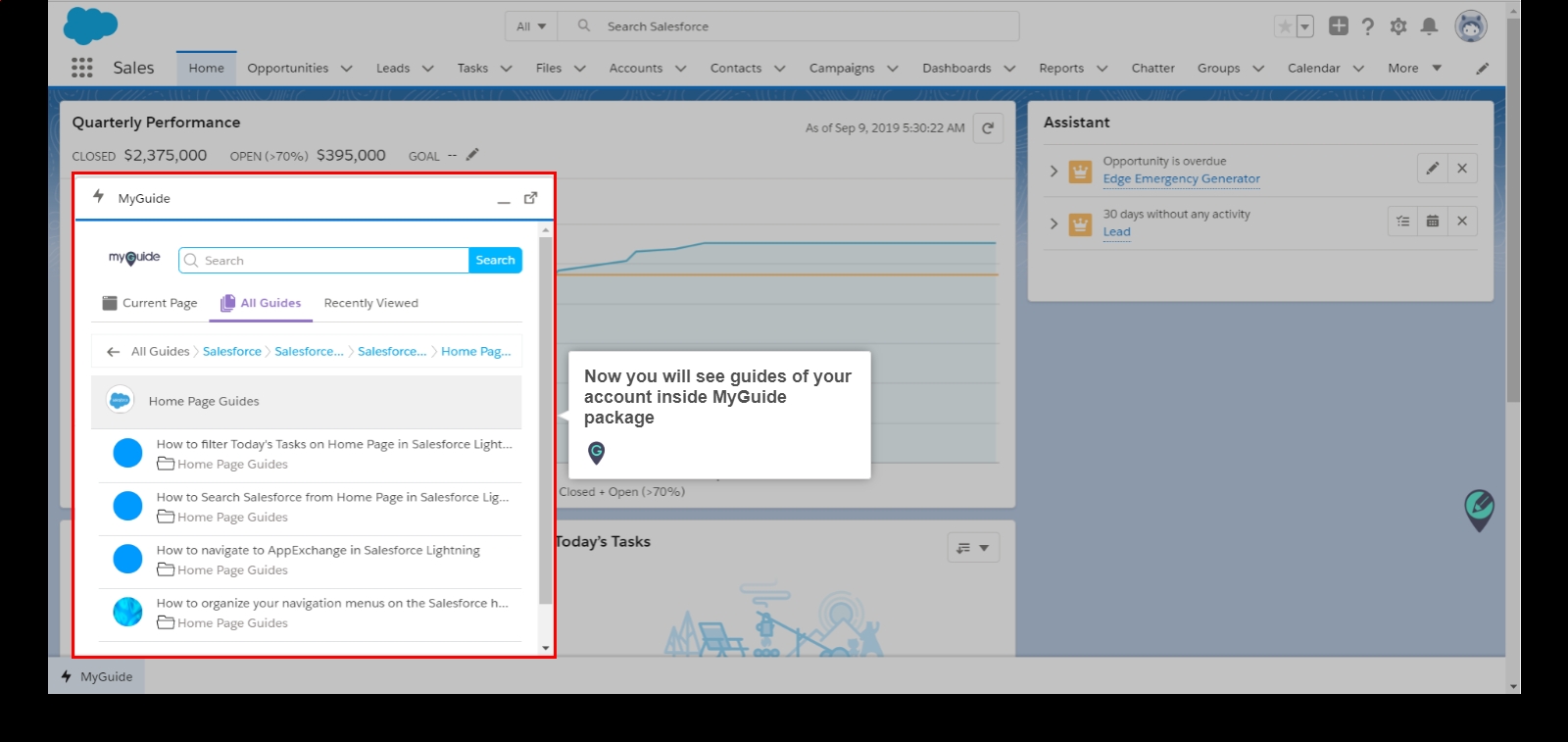This screenshot has height=742, width=1568.
Task: Switch to the Recently Viewed tab
Action: point(370,304)
